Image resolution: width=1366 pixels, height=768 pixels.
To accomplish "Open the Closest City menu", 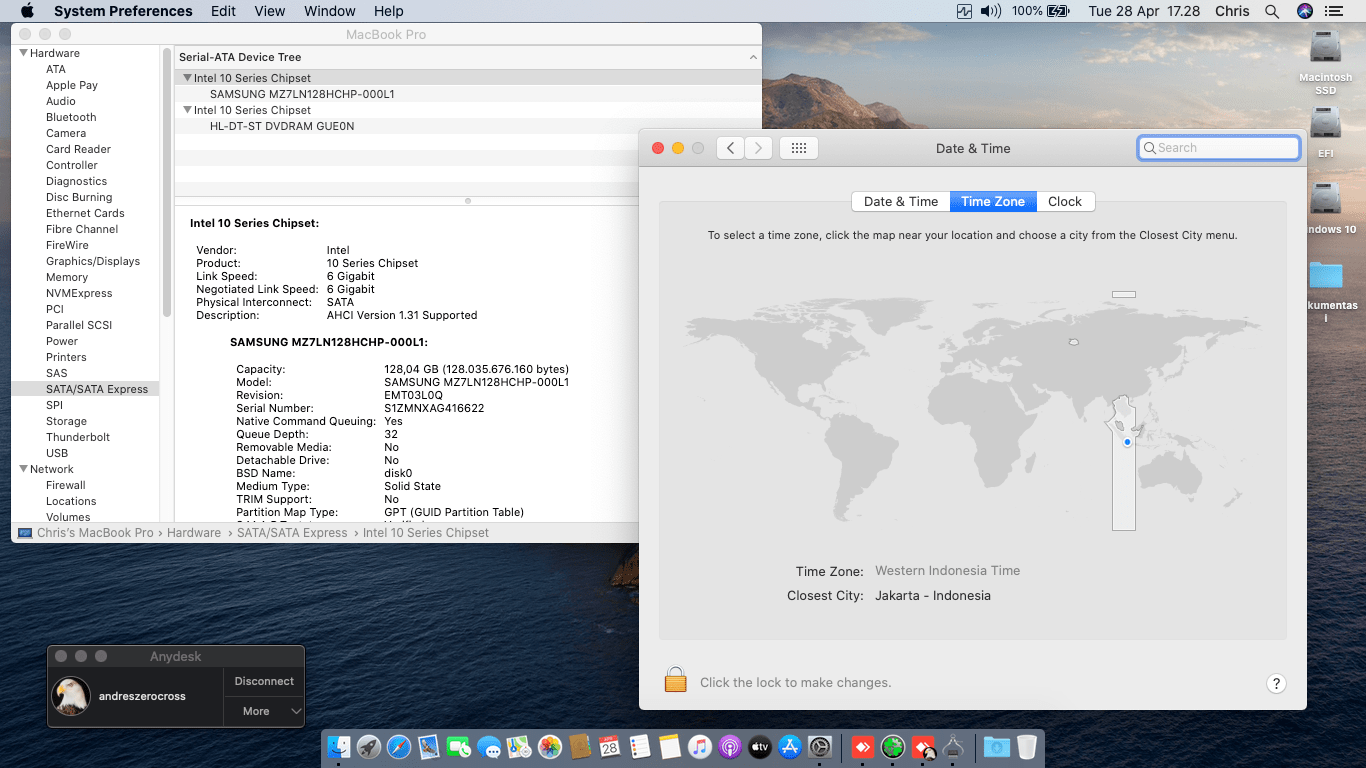I will [x=933, y=596].
